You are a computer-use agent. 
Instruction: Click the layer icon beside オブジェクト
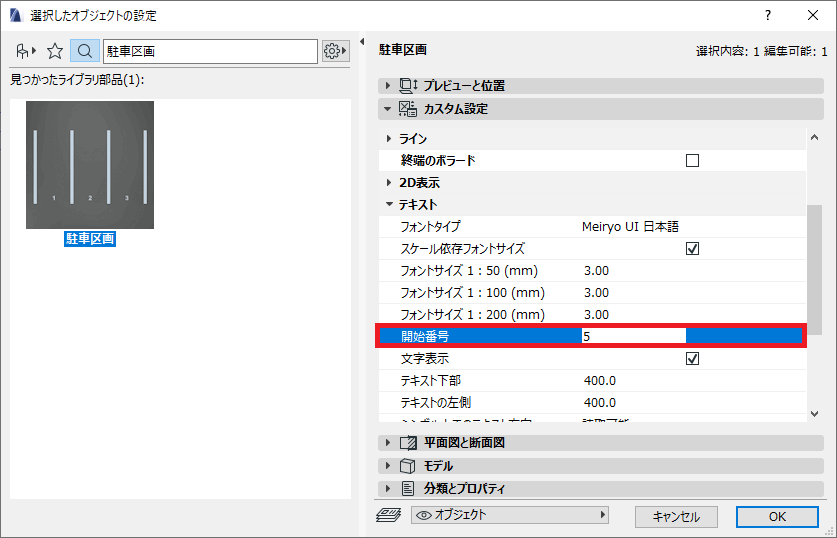click(389, 515)
